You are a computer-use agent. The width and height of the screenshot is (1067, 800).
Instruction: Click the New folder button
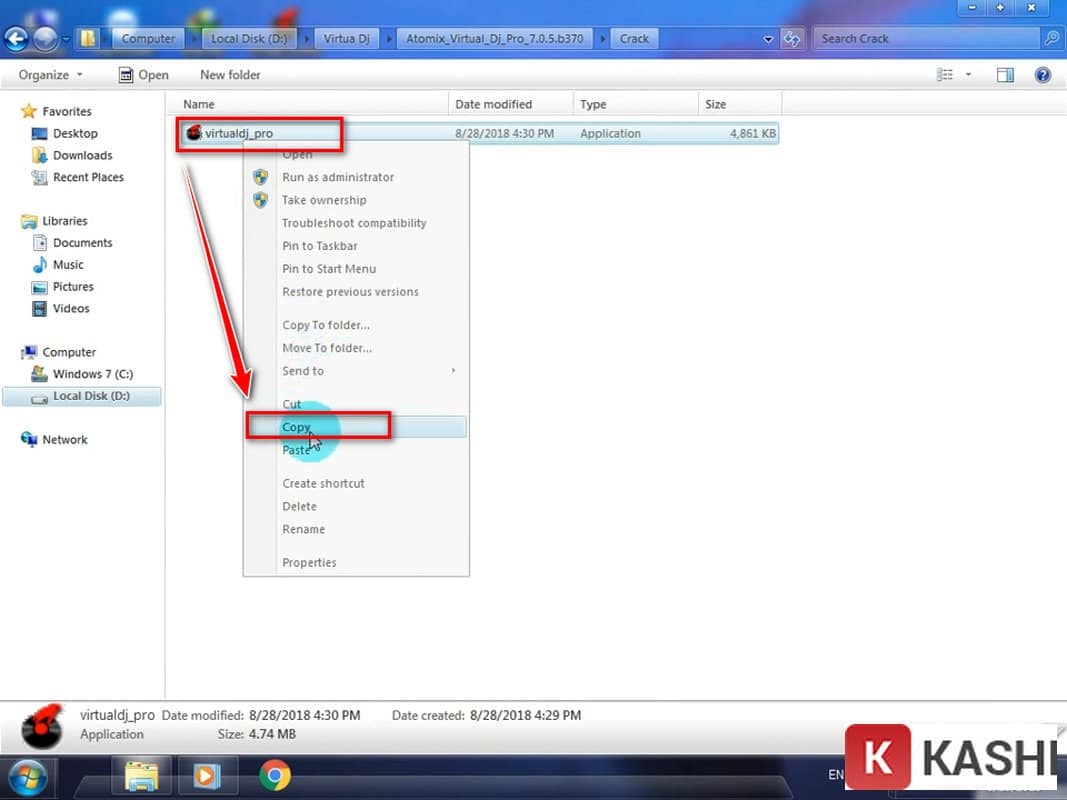click(x=230, y=75)
